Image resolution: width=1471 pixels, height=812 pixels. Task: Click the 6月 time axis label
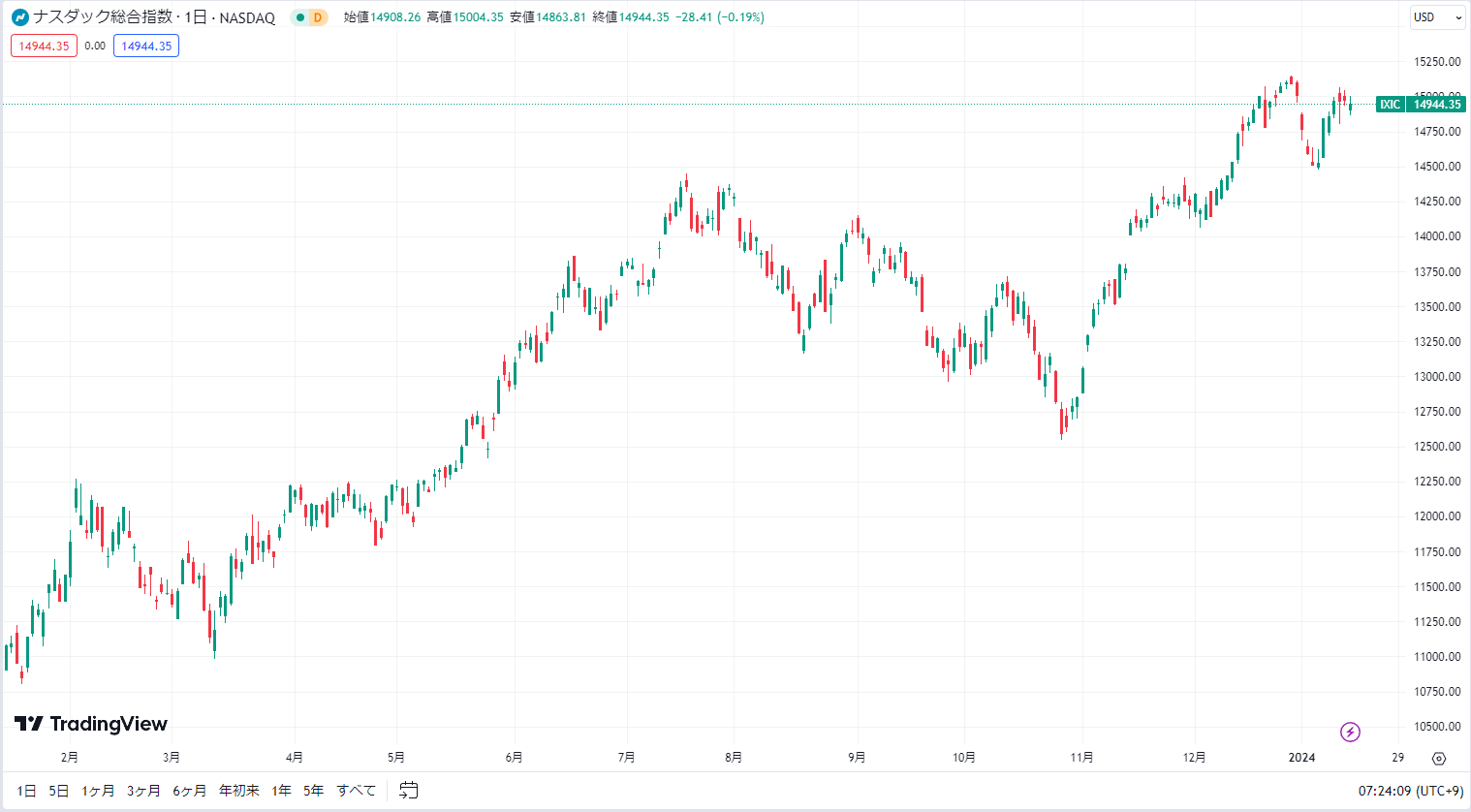[515, 758]
